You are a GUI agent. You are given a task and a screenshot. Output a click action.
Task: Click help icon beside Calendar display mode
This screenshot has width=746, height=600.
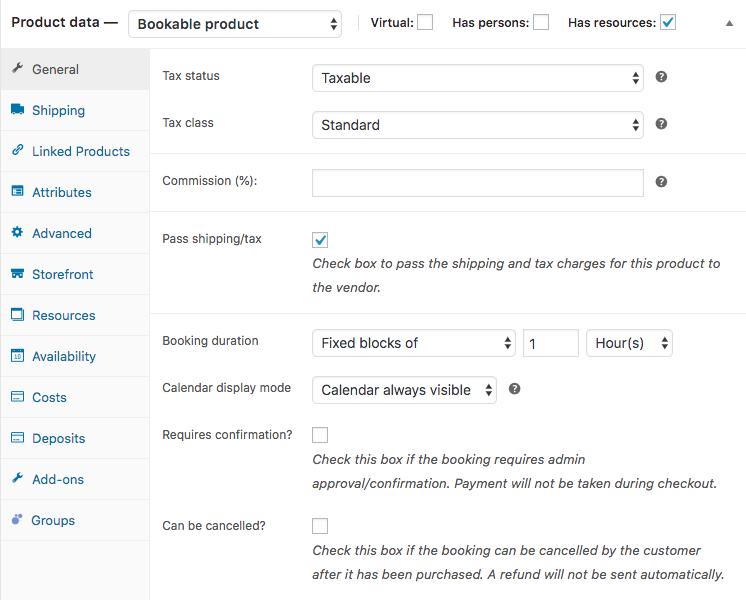[x=514, y=389]
